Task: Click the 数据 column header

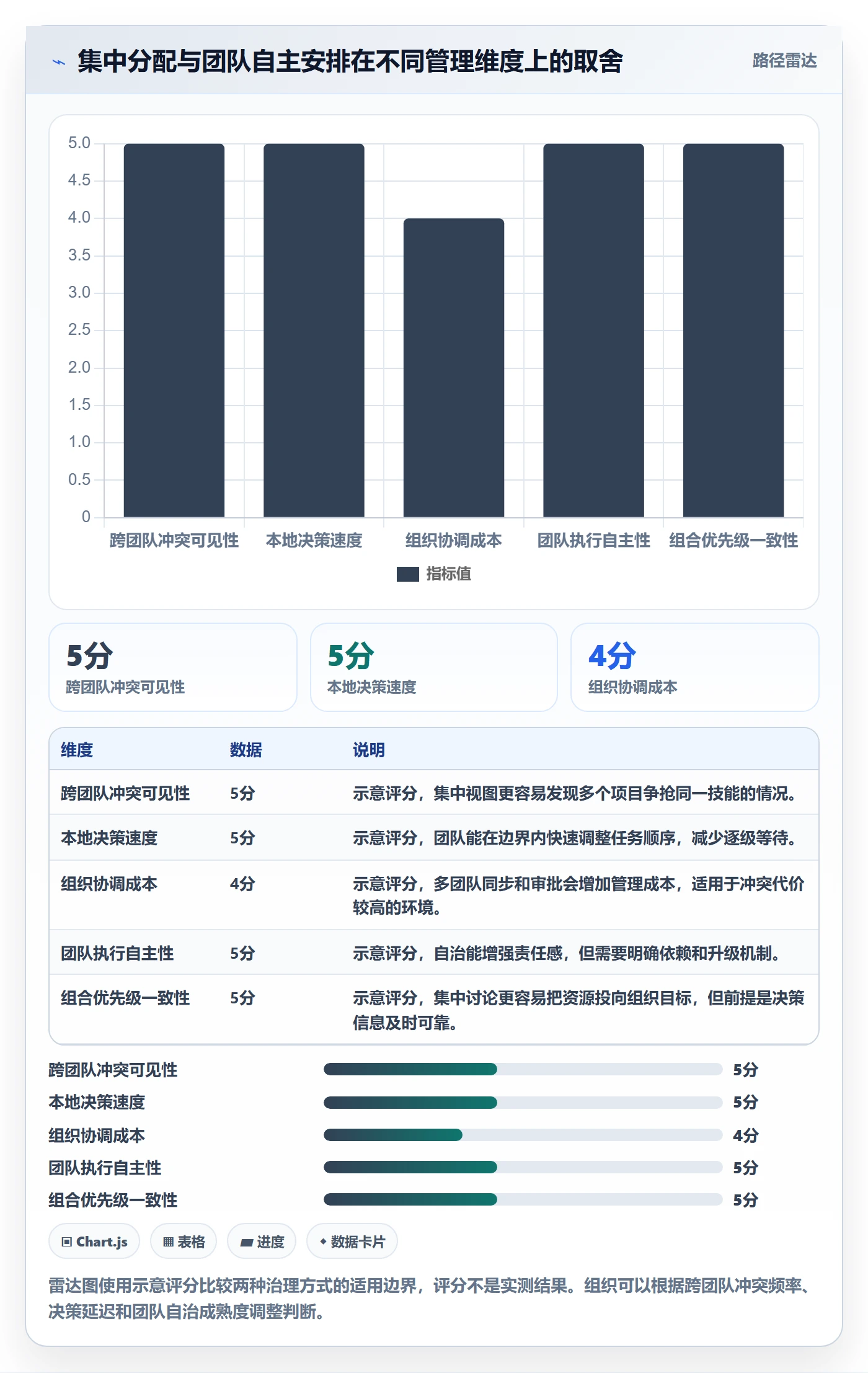Action: tap(246, 750)
